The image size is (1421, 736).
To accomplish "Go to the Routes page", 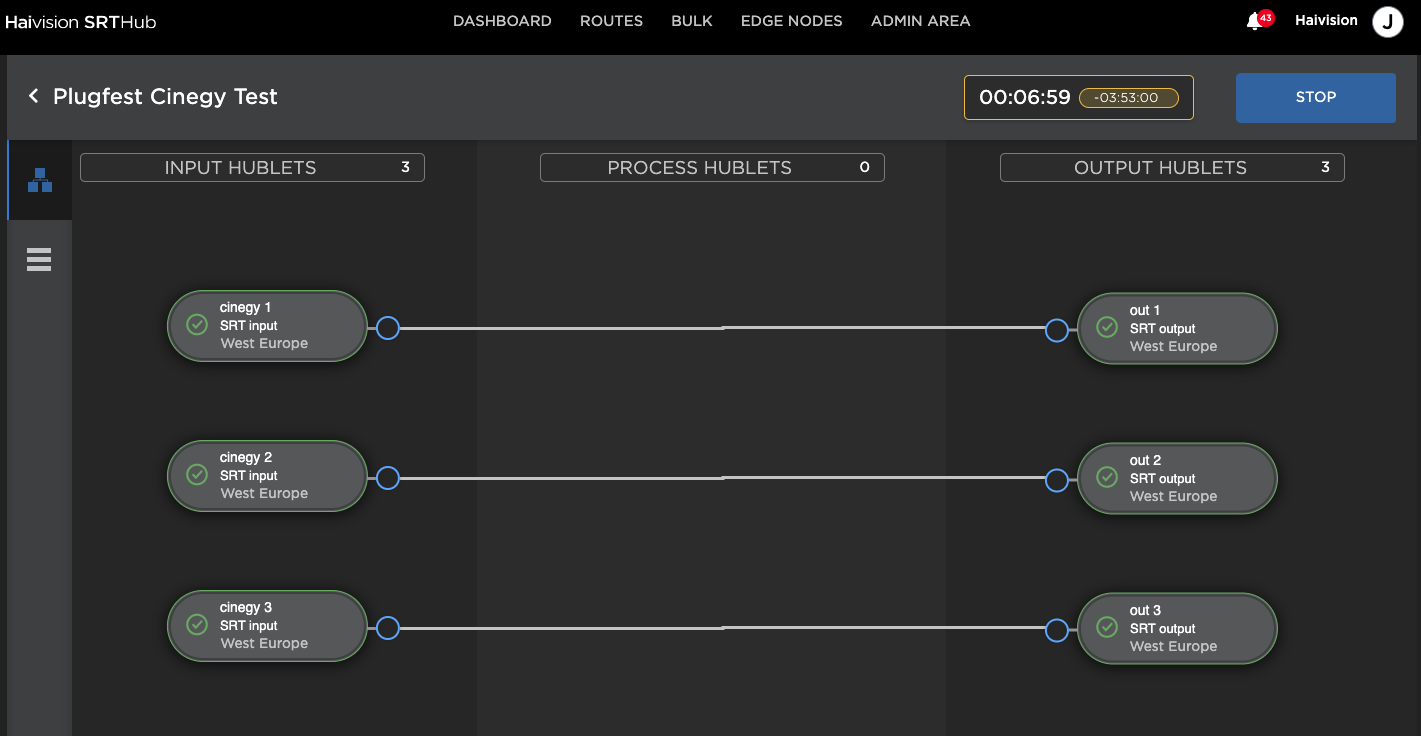I will coord(611,21).
